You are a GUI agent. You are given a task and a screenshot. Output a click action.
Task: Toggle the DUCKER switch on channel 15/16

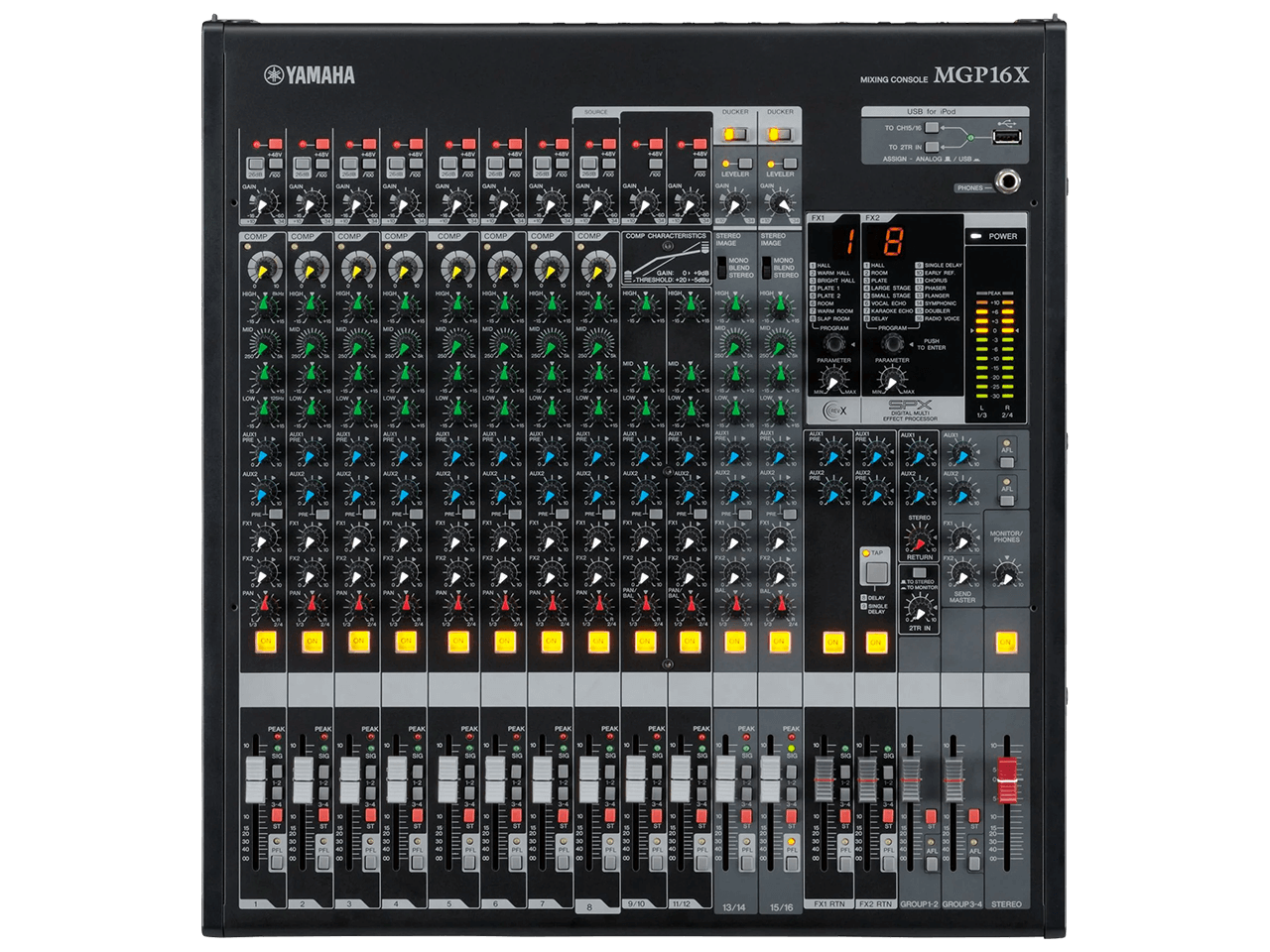click(780, 133)
